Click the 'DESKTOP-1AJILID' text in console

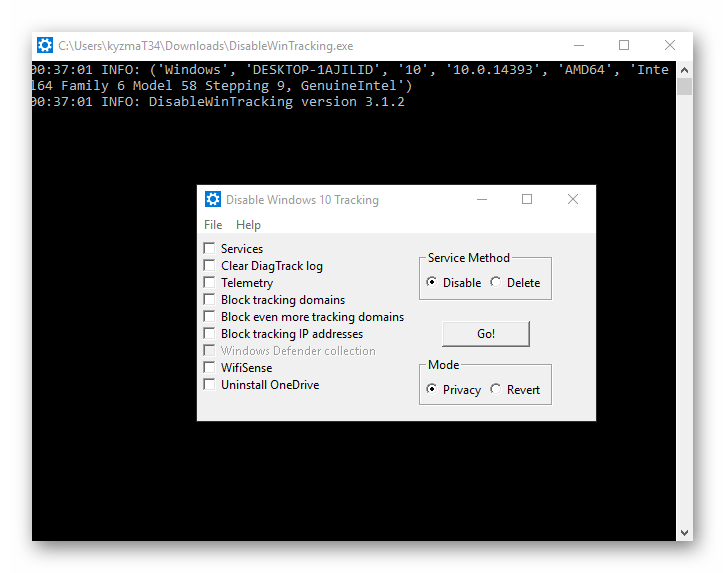(313, 70)
